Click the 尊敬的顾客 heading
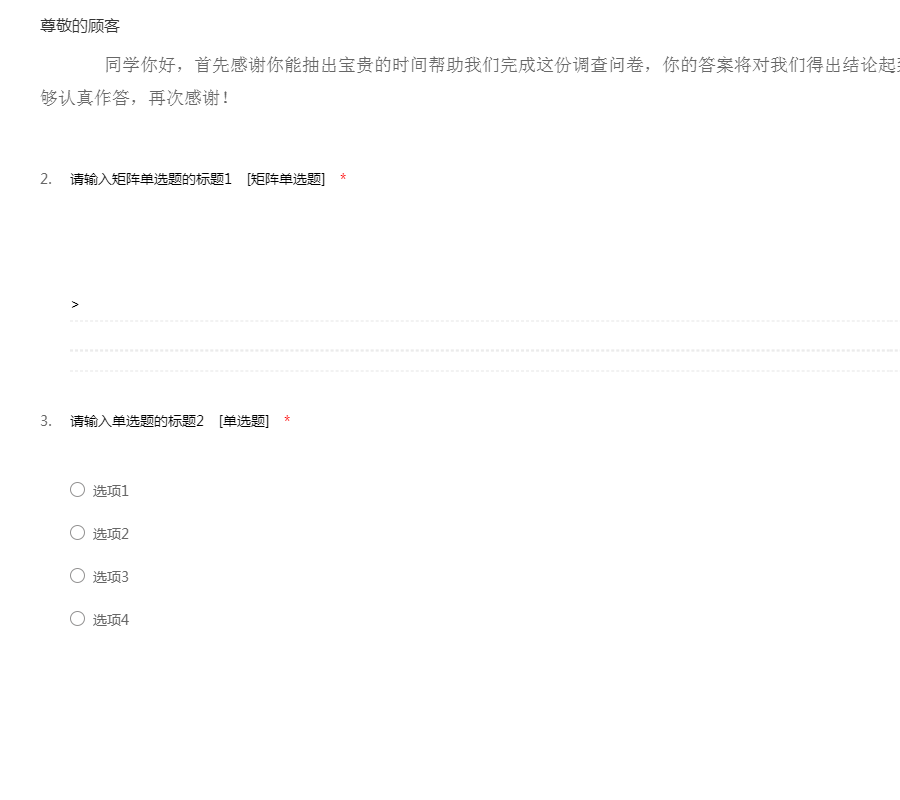Image resolution: width=900 pixels, height=800 pixels. tap(80, 26)
